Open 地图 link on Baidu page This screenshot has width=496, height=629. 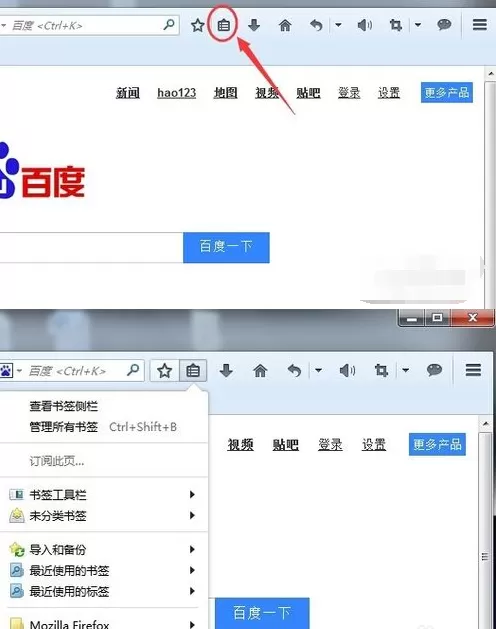click(225, 93)
